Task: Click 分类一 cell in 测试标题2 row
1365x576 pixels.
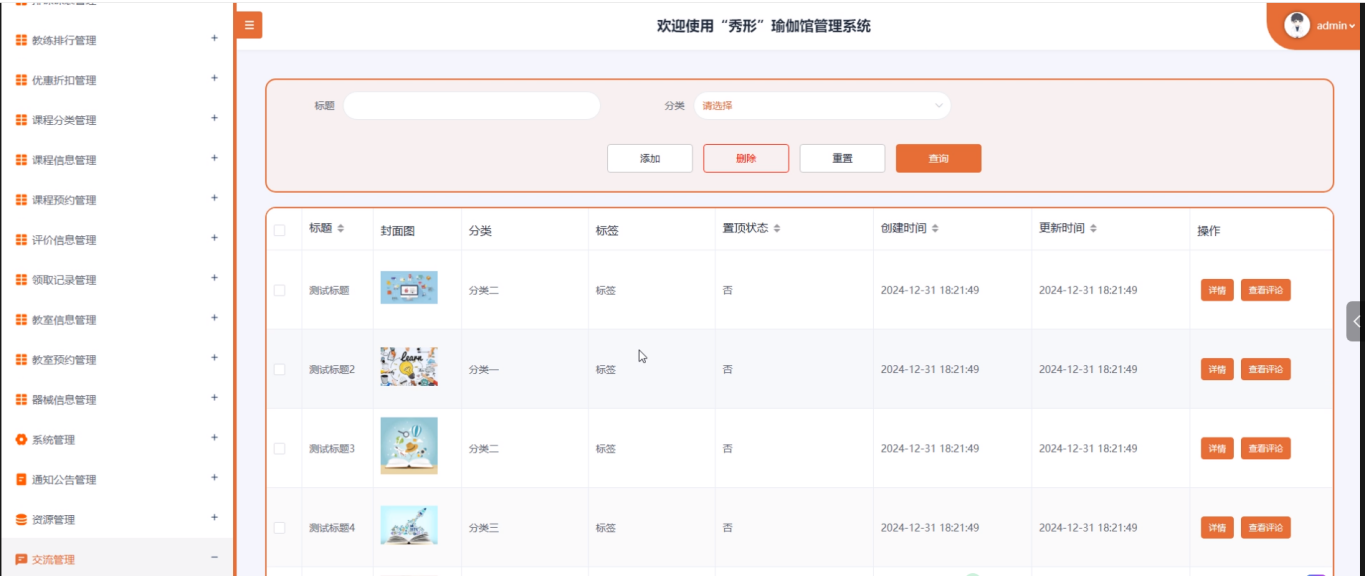Action: pos(484,369)
